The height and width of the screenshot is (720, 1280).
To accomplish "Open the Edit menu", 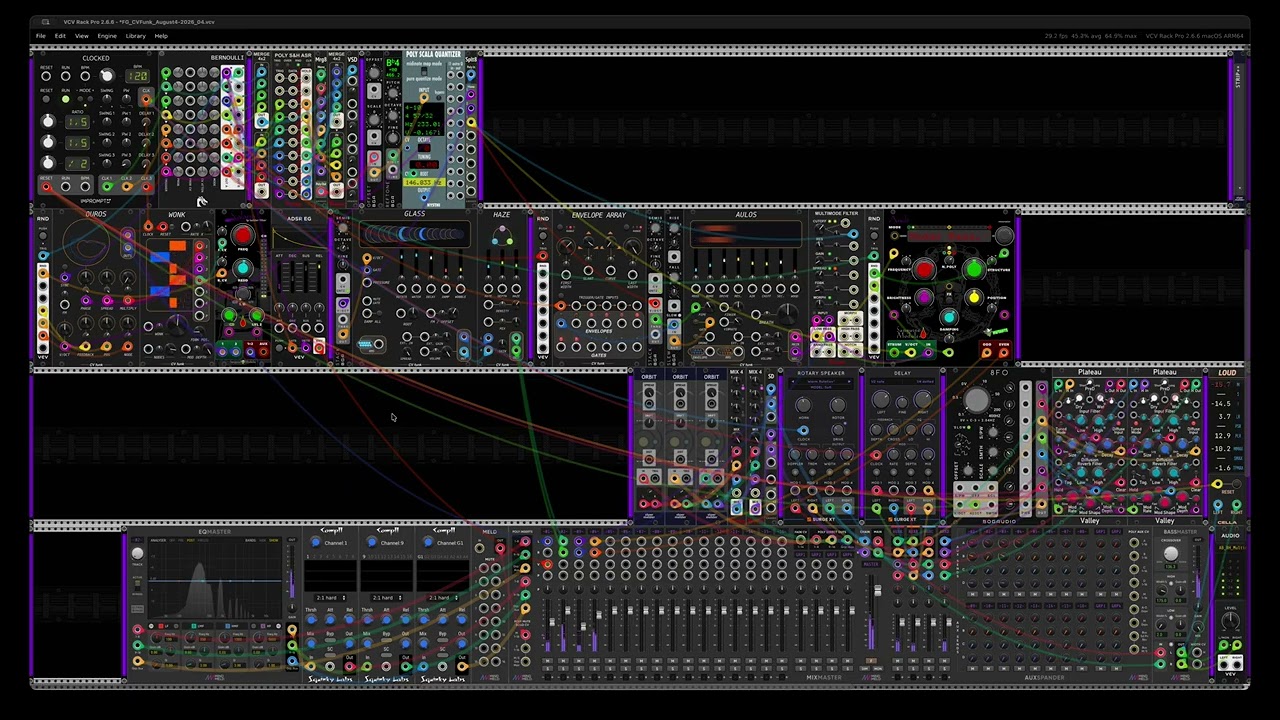I will click(60, 36).
